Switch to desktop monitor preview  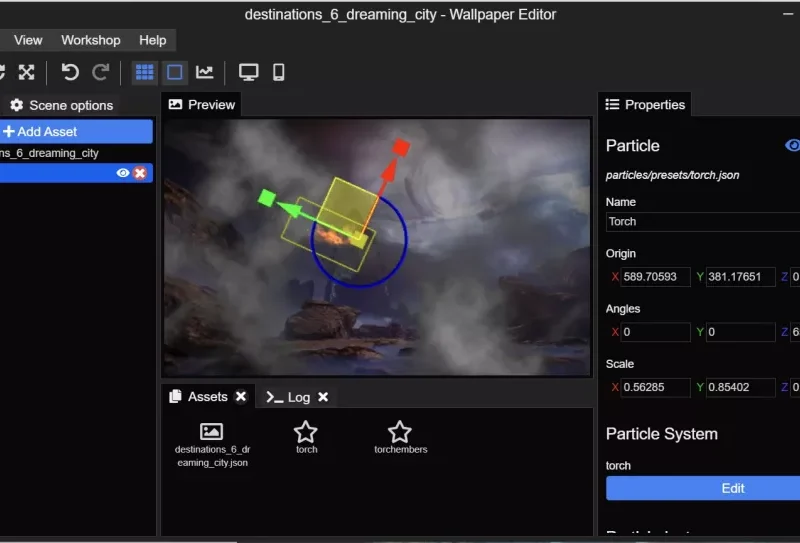pyautogui.click(x=248, y=72)
